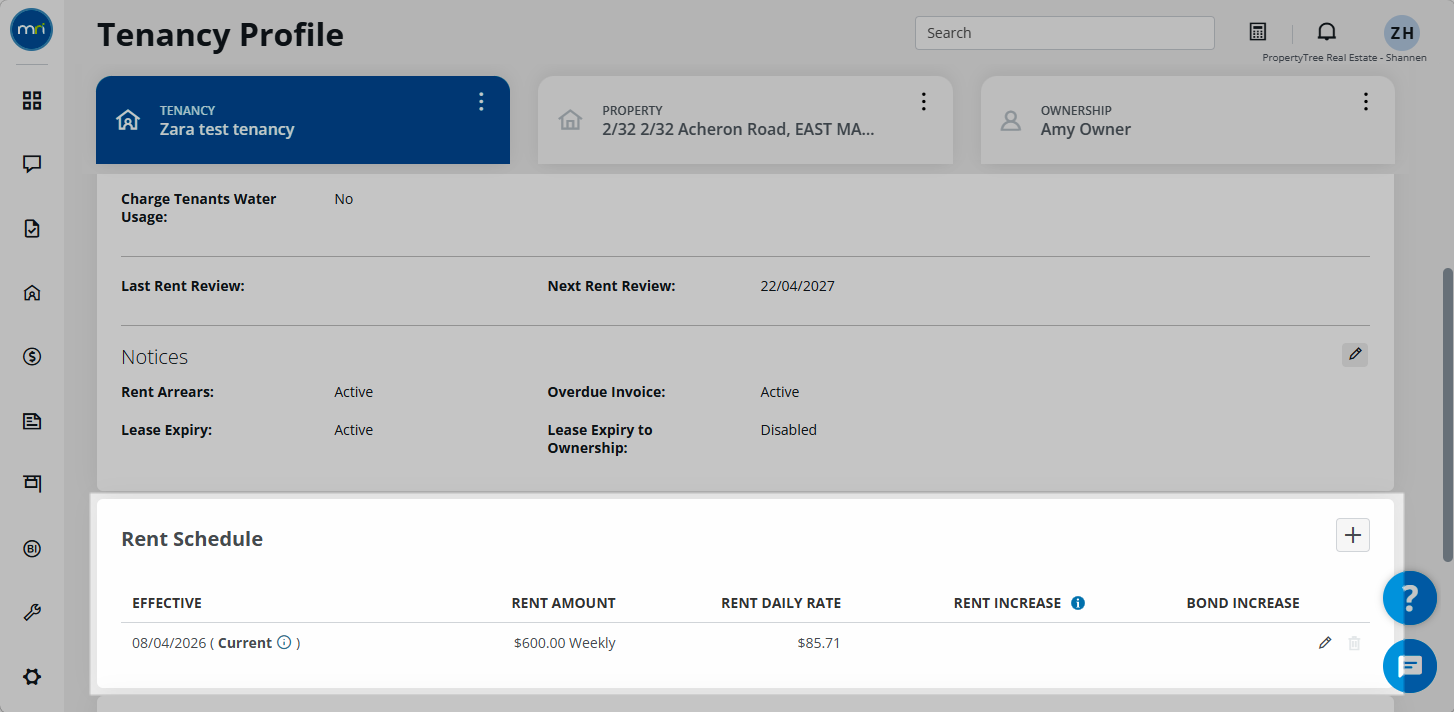Viewport: 1454px width, 712px height.
Task: Click the Tenancy Profile page title
Action: coord(220,35)
